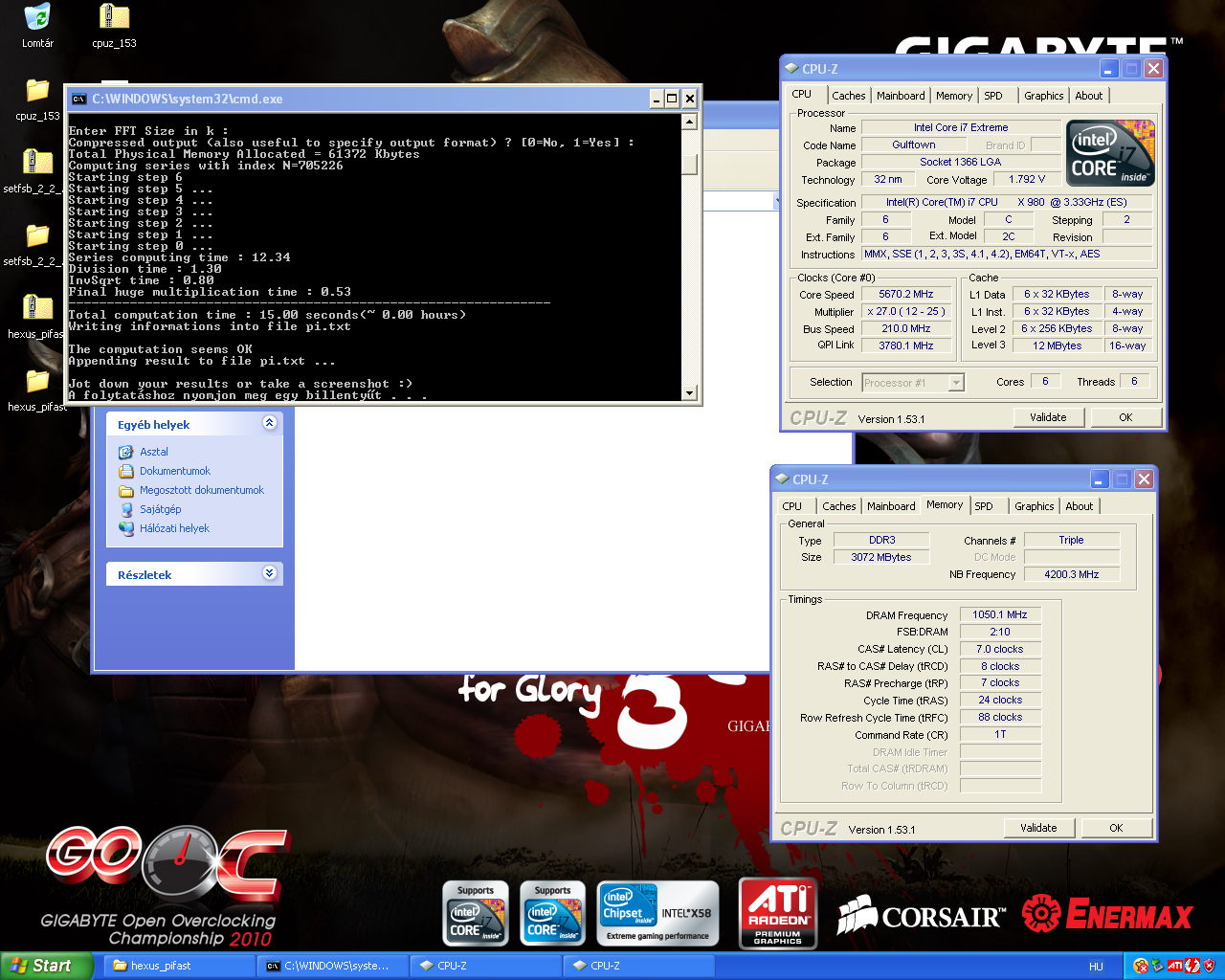Open Megosztott dokumentumok link
Image resolution: width=1225 pixels, height=980 pixels.
[x=202, y=490]
